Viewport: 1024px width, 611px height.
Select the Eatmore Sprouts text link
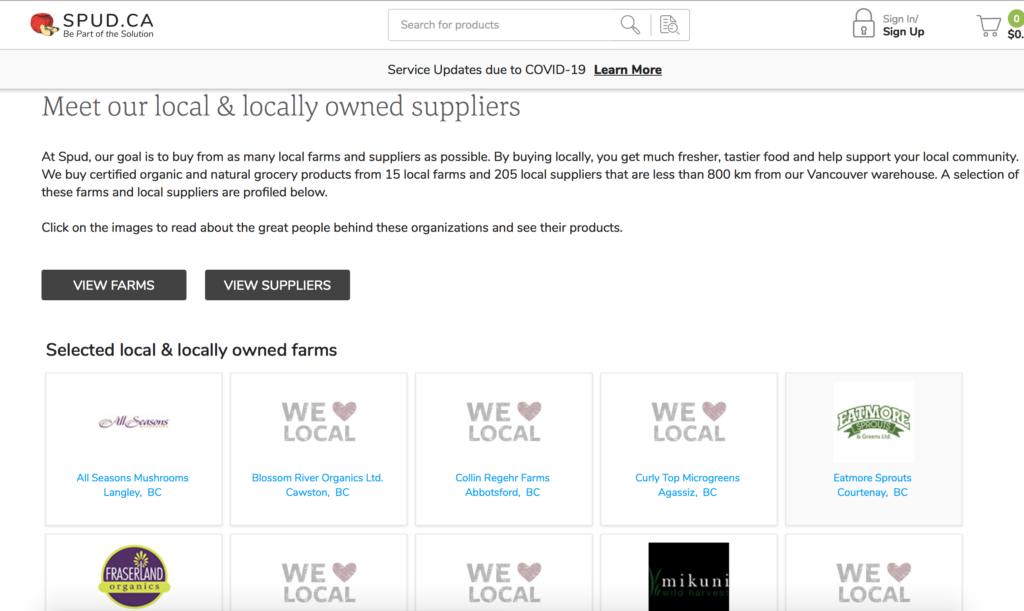click(x=872, y=478)
